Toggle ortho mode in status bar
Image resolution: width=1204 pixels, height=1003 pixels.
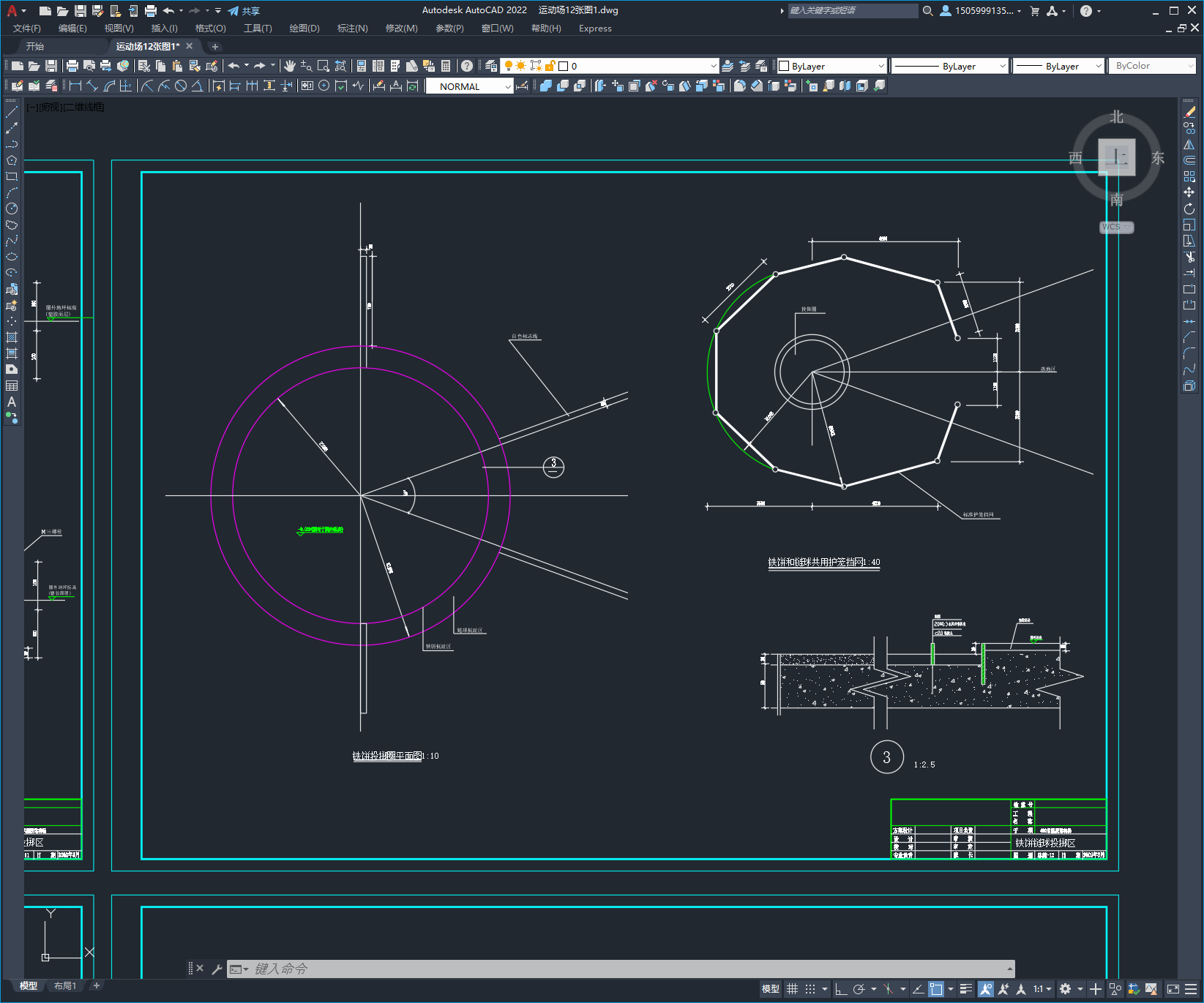(x=841, y=989)
